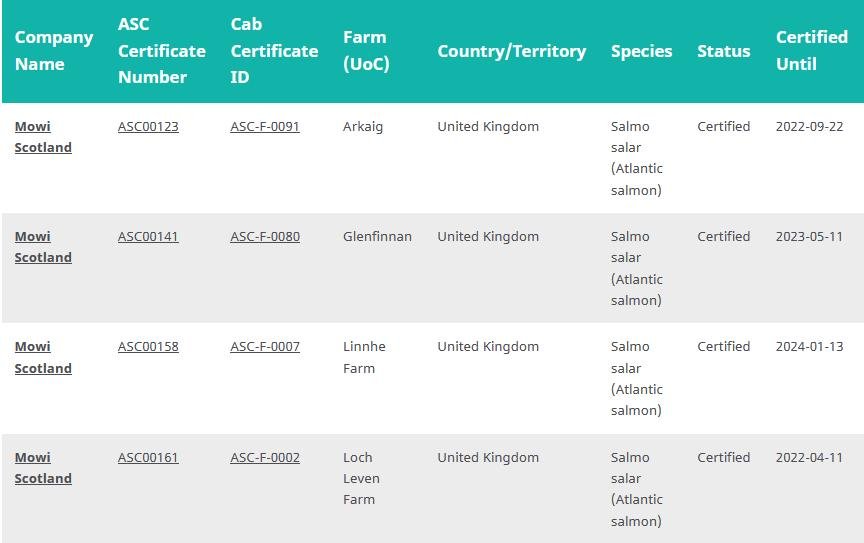Open Cab certificate ASC-F-0091 link
864x543 pixels.
click(x=265, y=127)
